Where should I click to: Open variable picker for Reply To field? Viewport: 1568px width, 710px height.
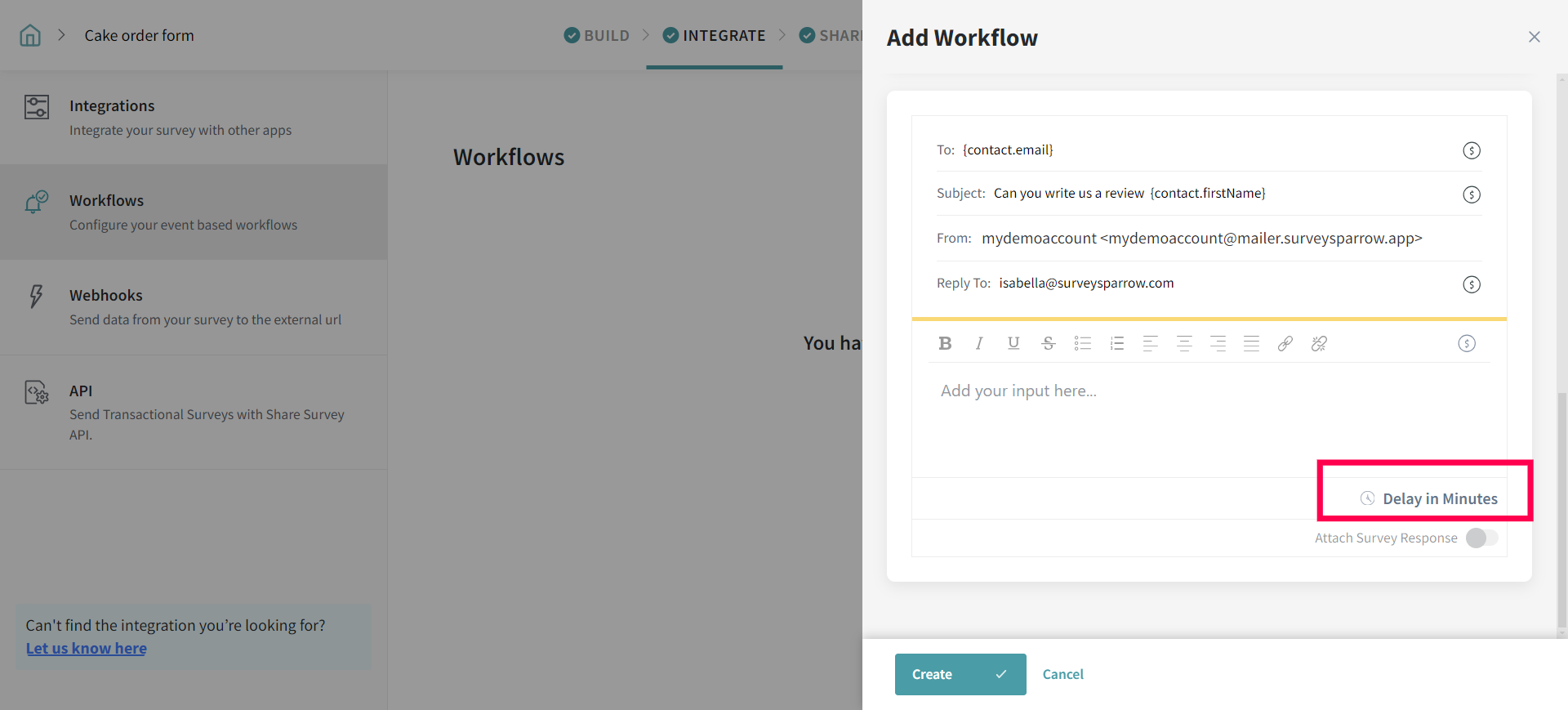pyautogui.click(x=1472, y=284)
